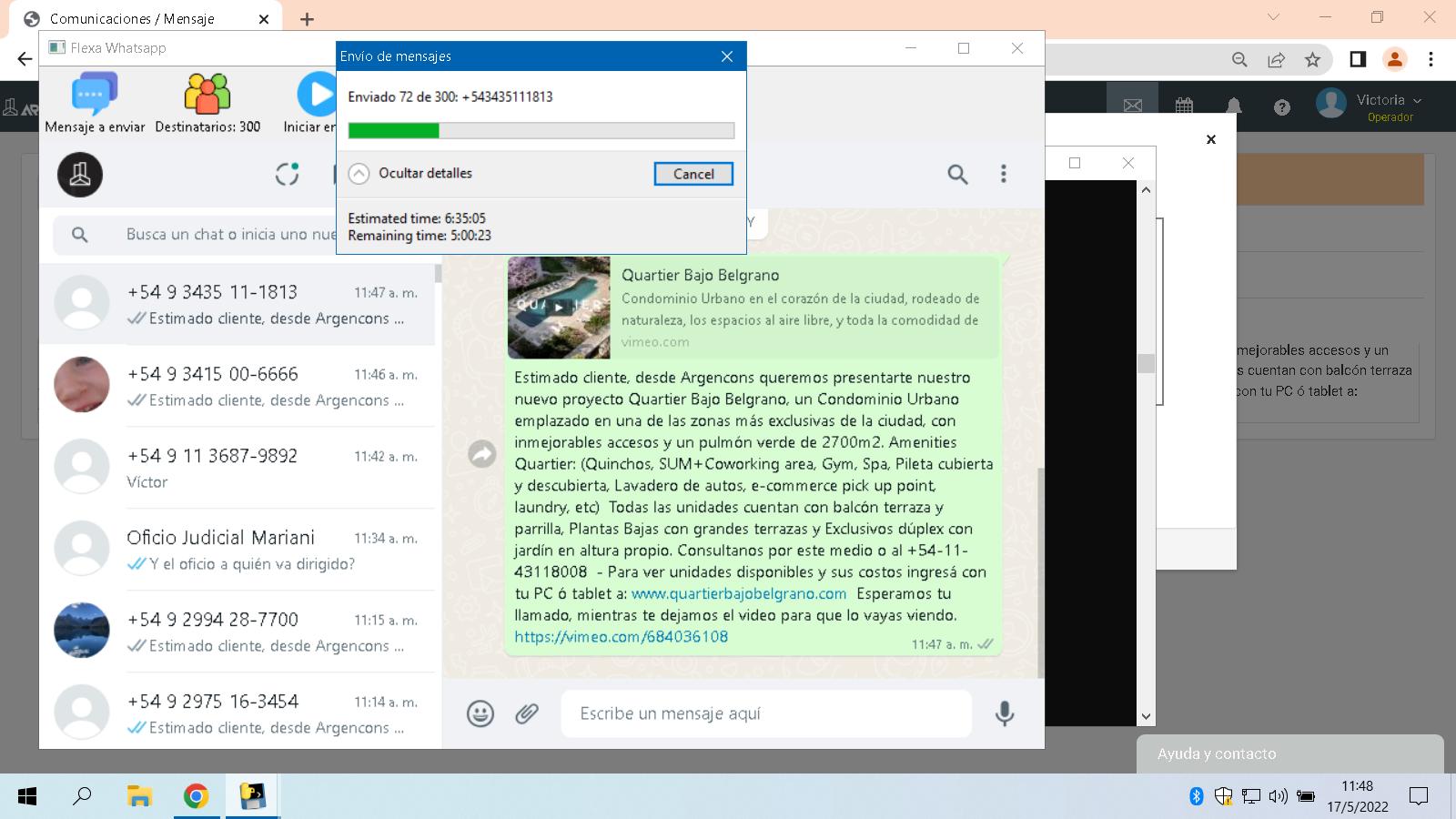1456x819 pixels.
Task: Close the Envío de mensajes dialog
Action: click(727, 56)
